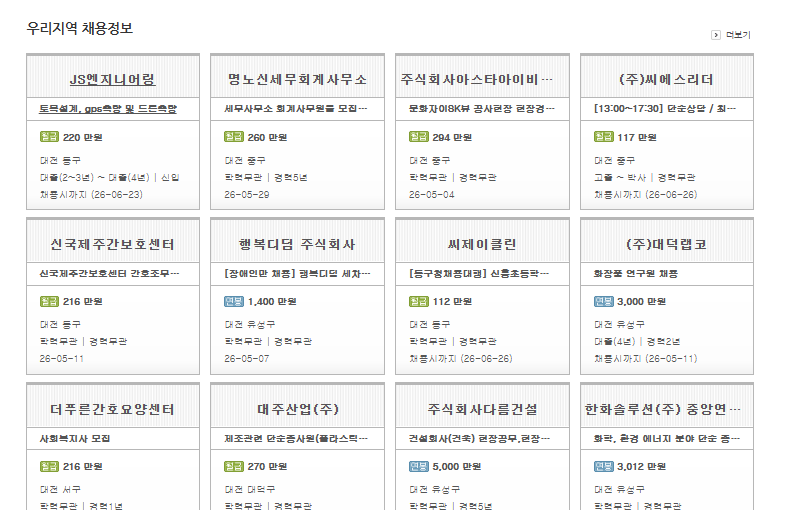Open the 사회복지사 모집 posting

[x=74, y=438]
